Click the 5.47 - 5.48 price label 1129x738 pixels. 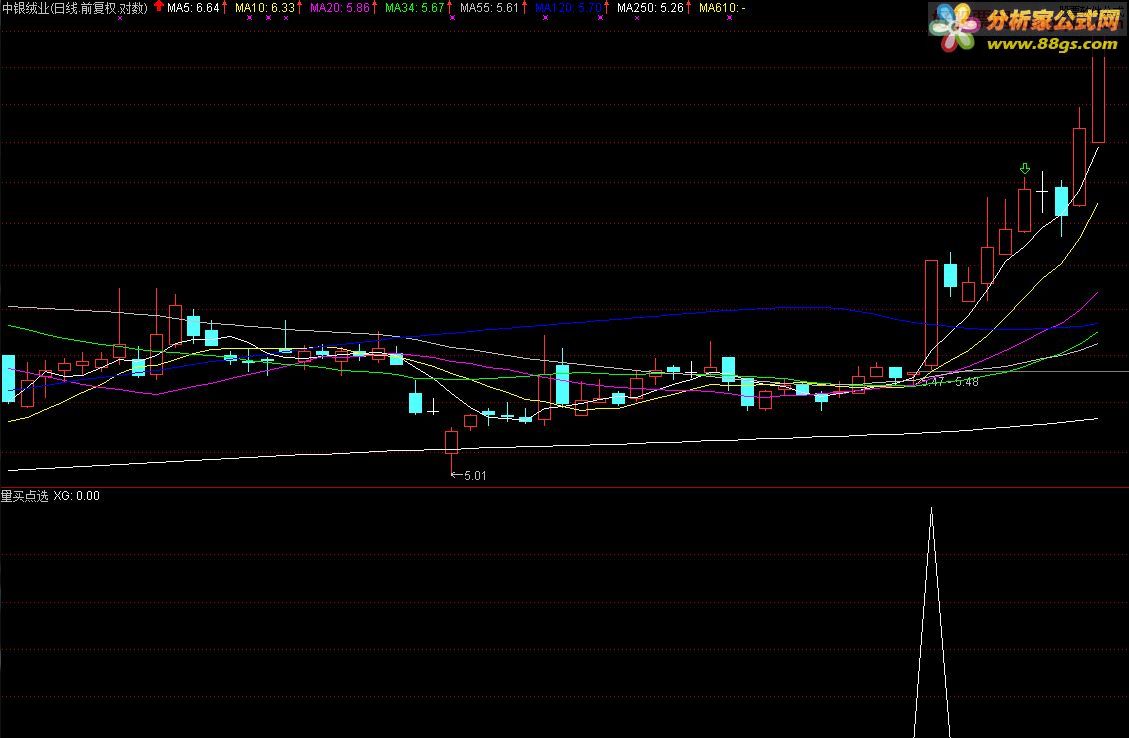tap(949, 382)
